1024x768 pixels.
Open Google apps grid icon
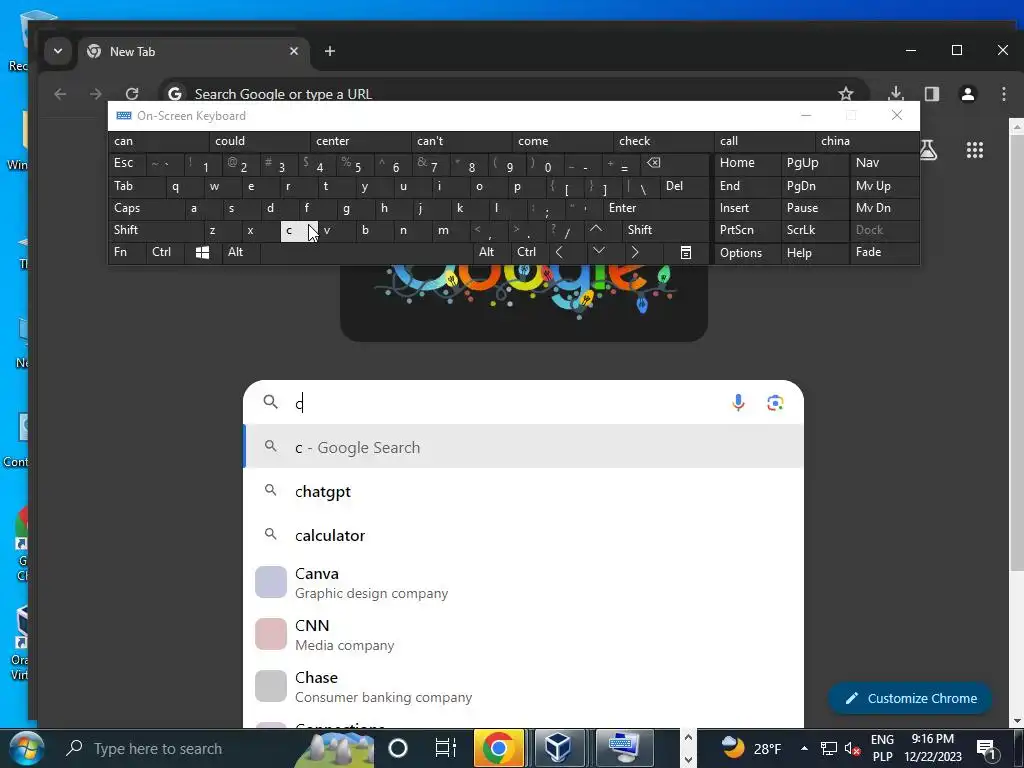(974, 150)
